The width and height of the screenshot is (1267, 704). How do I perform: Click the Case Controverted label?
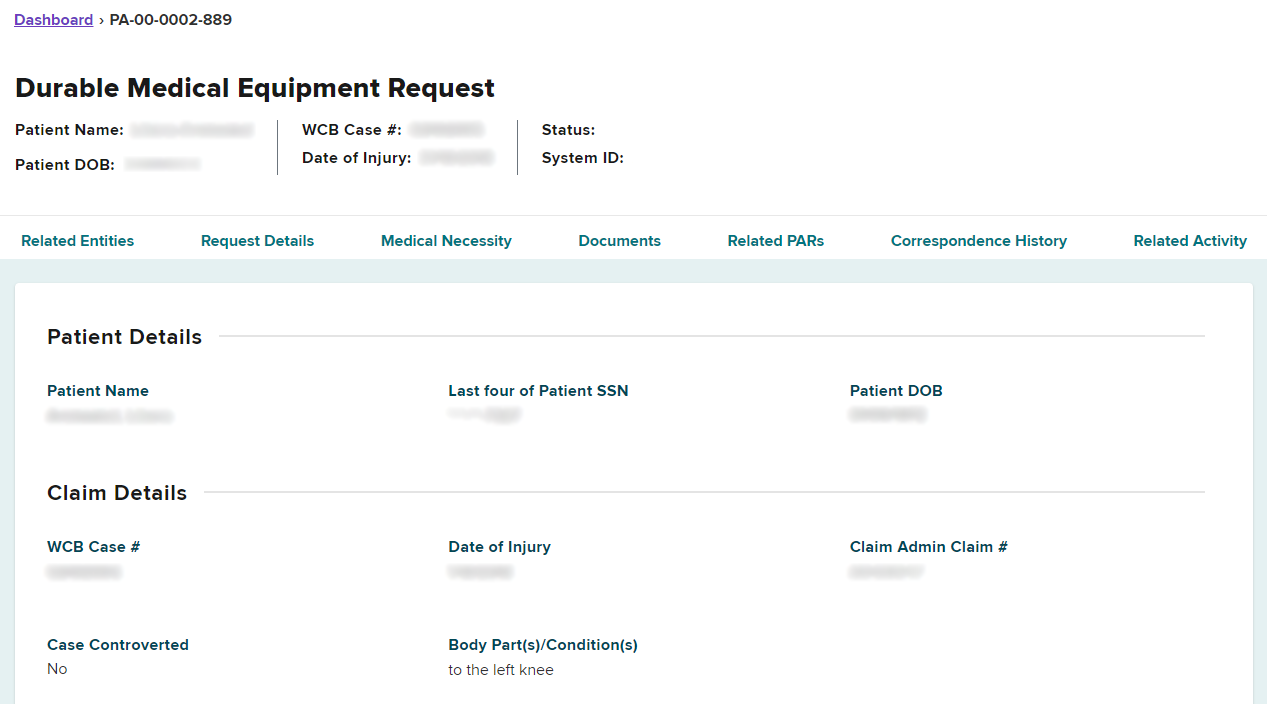pos(117,645)
